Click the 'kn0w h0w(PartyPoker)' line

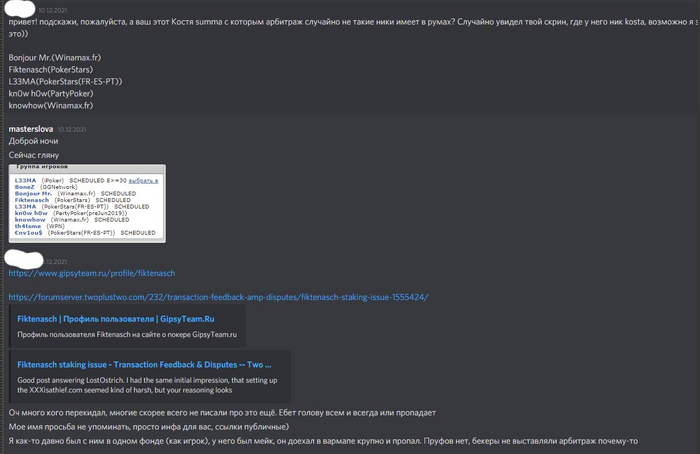pyautogui.click(x=51, y=94)
